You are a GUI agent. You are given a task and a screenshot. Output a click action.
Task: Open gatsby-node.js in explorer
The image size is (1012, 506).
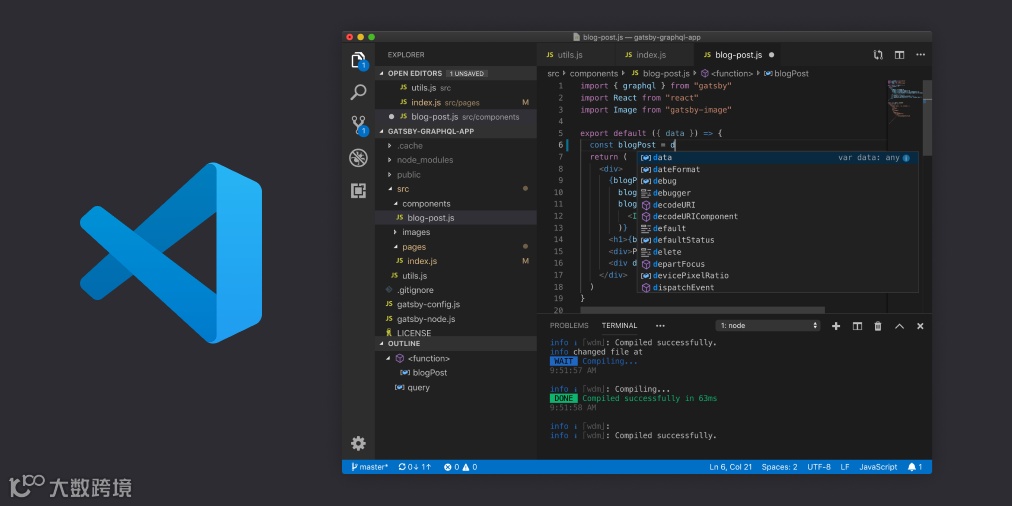pos(456,319)
